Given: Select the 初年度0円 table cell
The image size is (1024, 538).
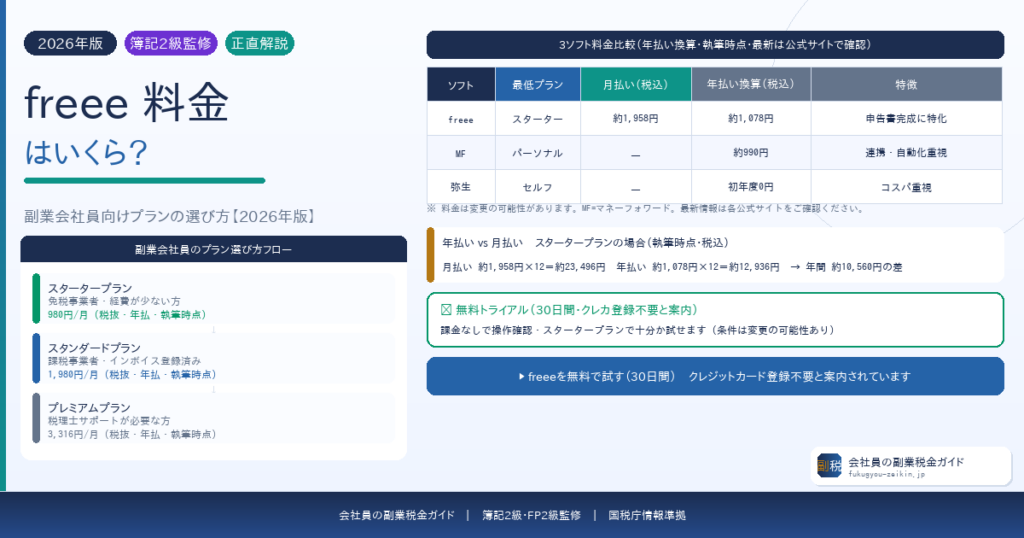Looking at the screenshot, I should pyautogui.click(x=751, y=187).
